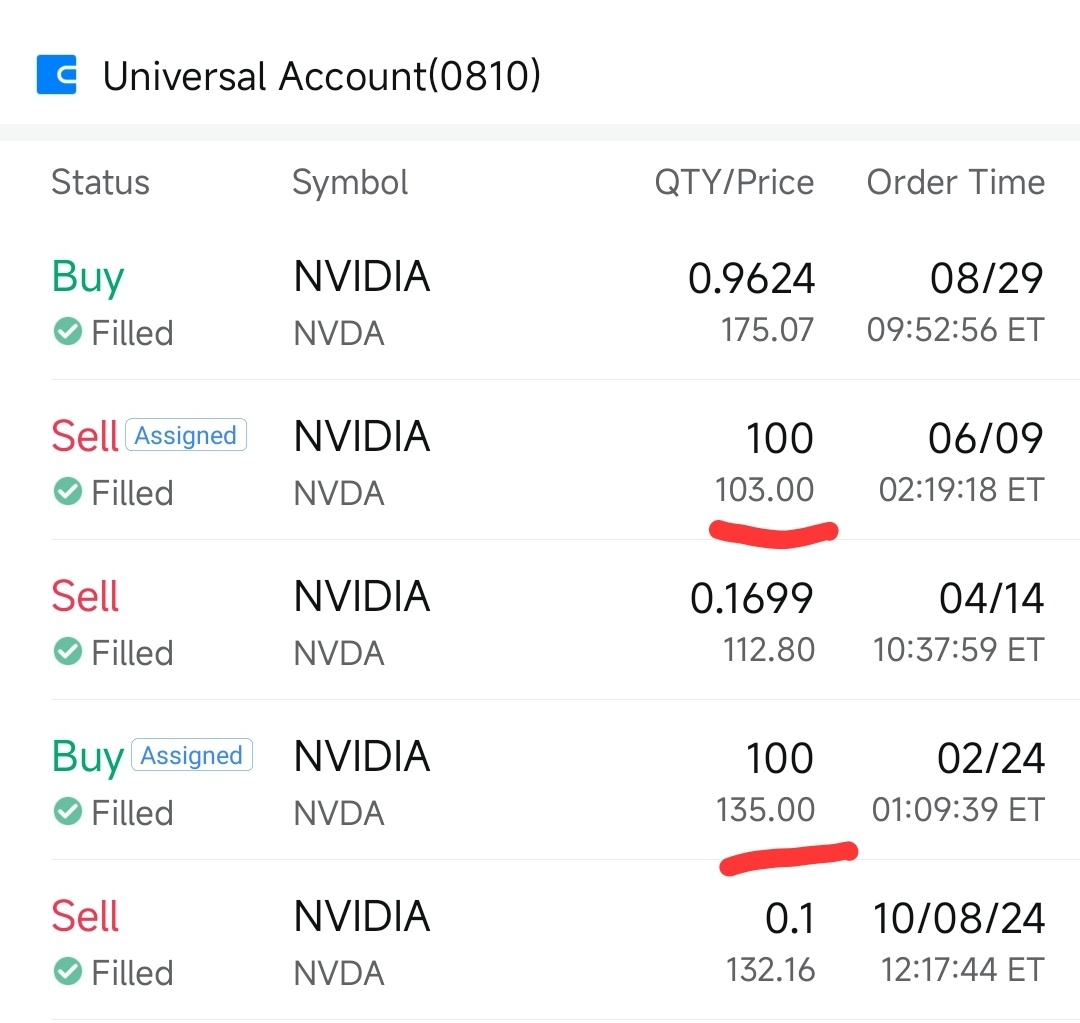The width and height of the screenshot is (1080, 1023).
Task: Sort by the QTY/Price column header
Action: [734, 183]
